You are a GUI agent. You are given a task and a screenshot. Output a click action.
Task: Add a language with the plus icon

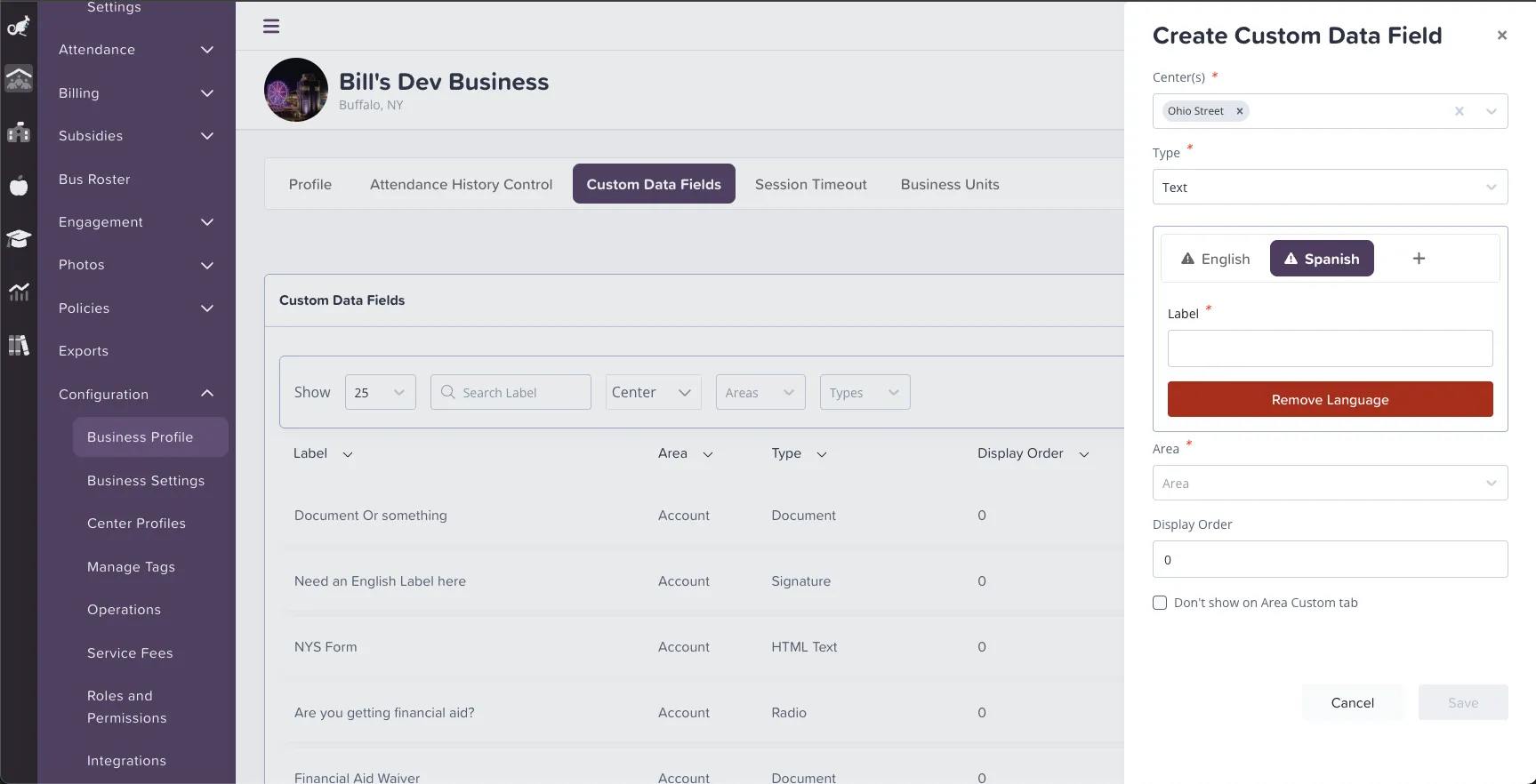point(1419,259)
